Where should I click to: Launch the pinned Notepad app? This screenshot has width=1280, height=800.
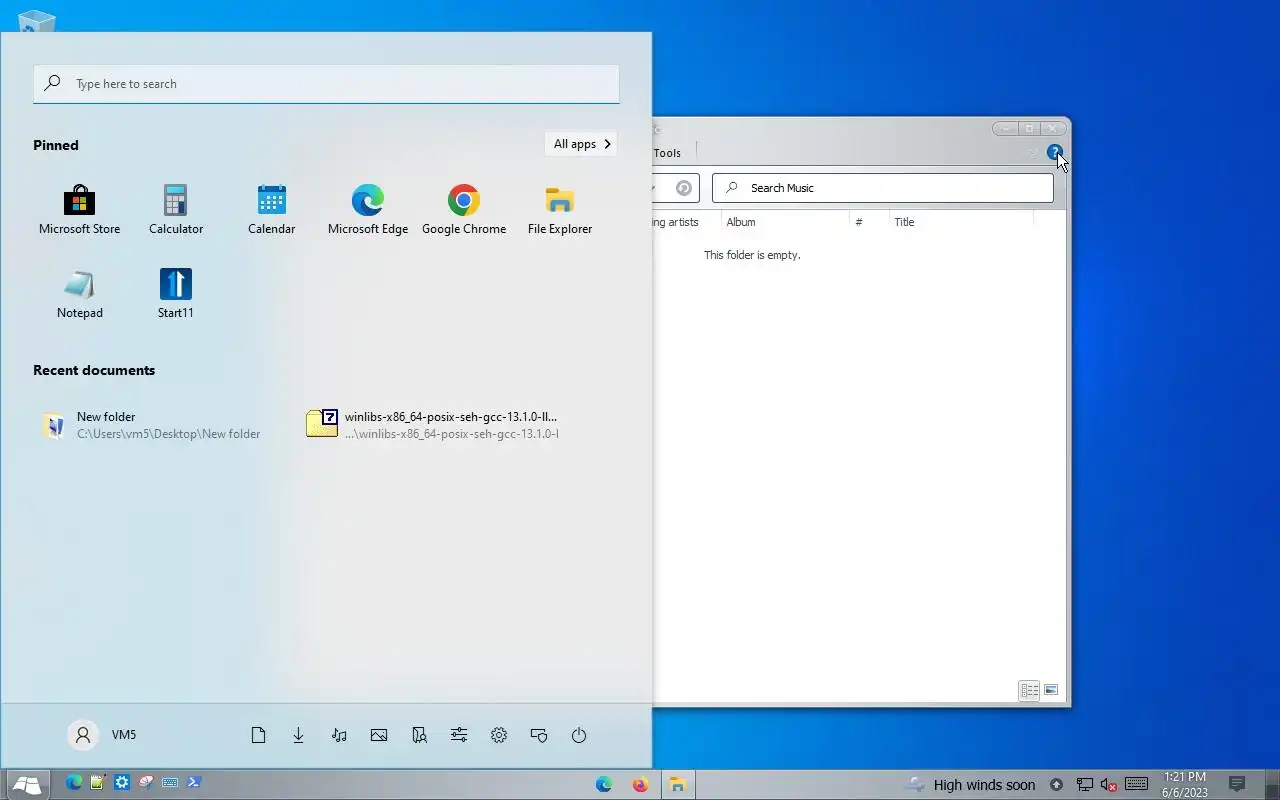pyautogui.click(x=79, y=294)
